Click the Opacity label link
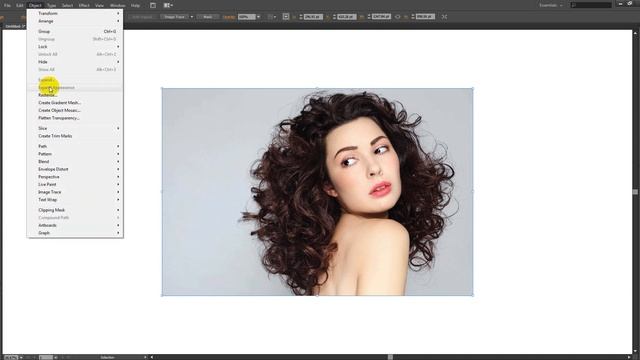Viewport: 640px width, 360px height. [x=229, y=17]
